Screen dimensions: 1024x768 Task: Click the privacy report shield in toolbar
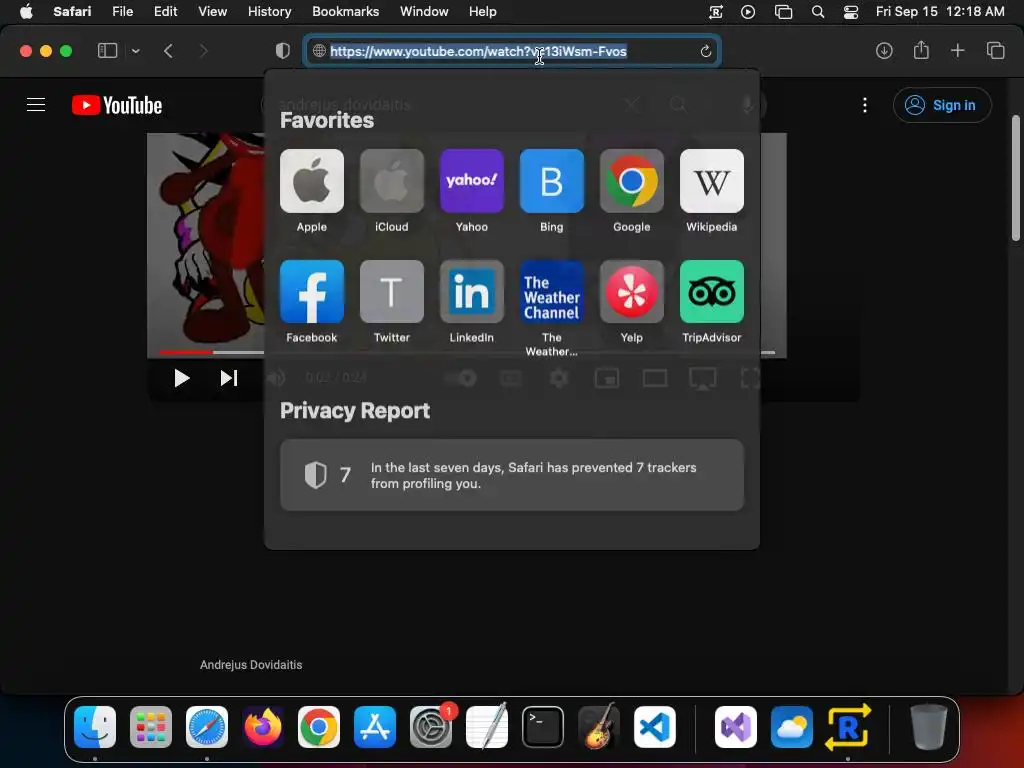283,51
